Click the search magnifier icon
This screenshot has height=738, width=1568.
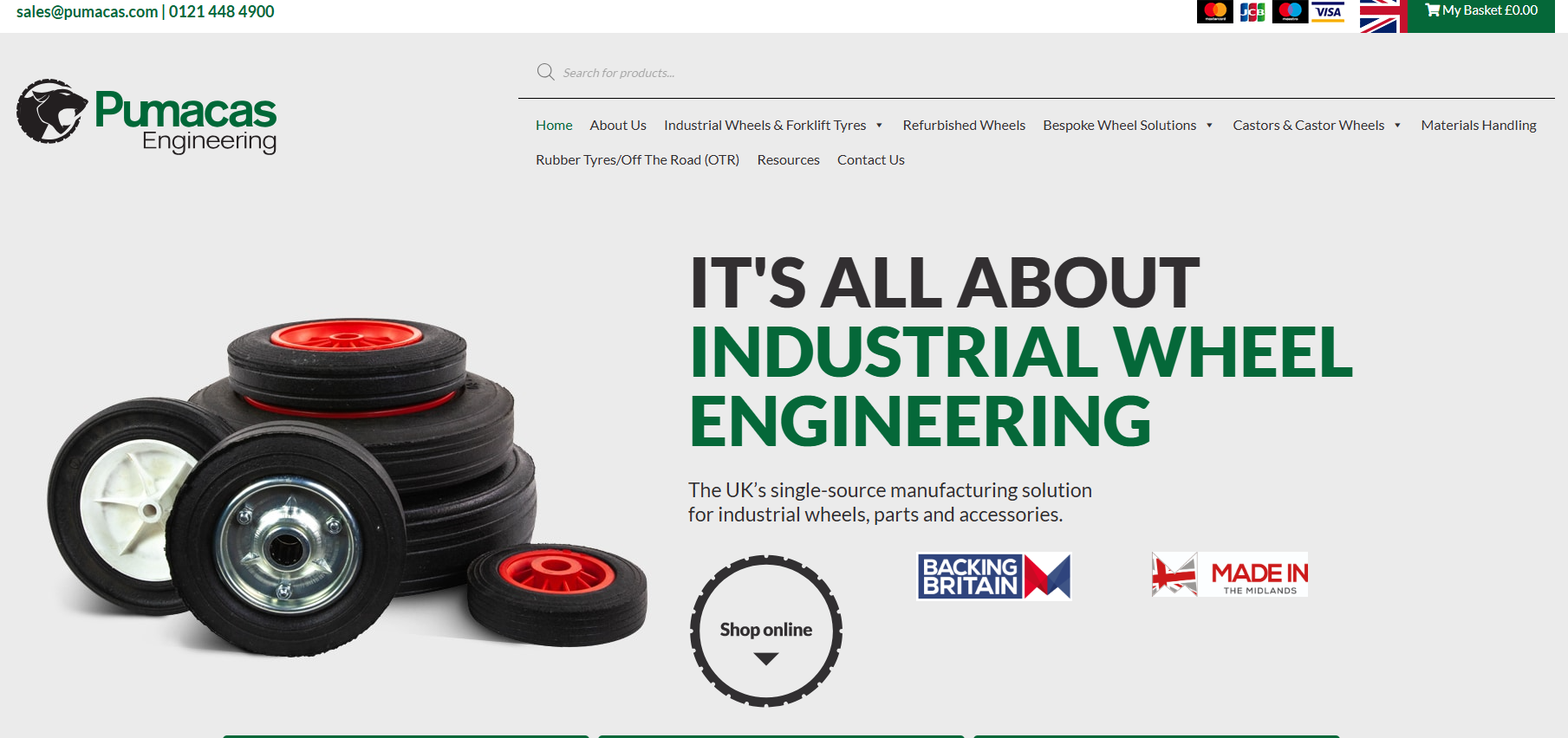545,72
